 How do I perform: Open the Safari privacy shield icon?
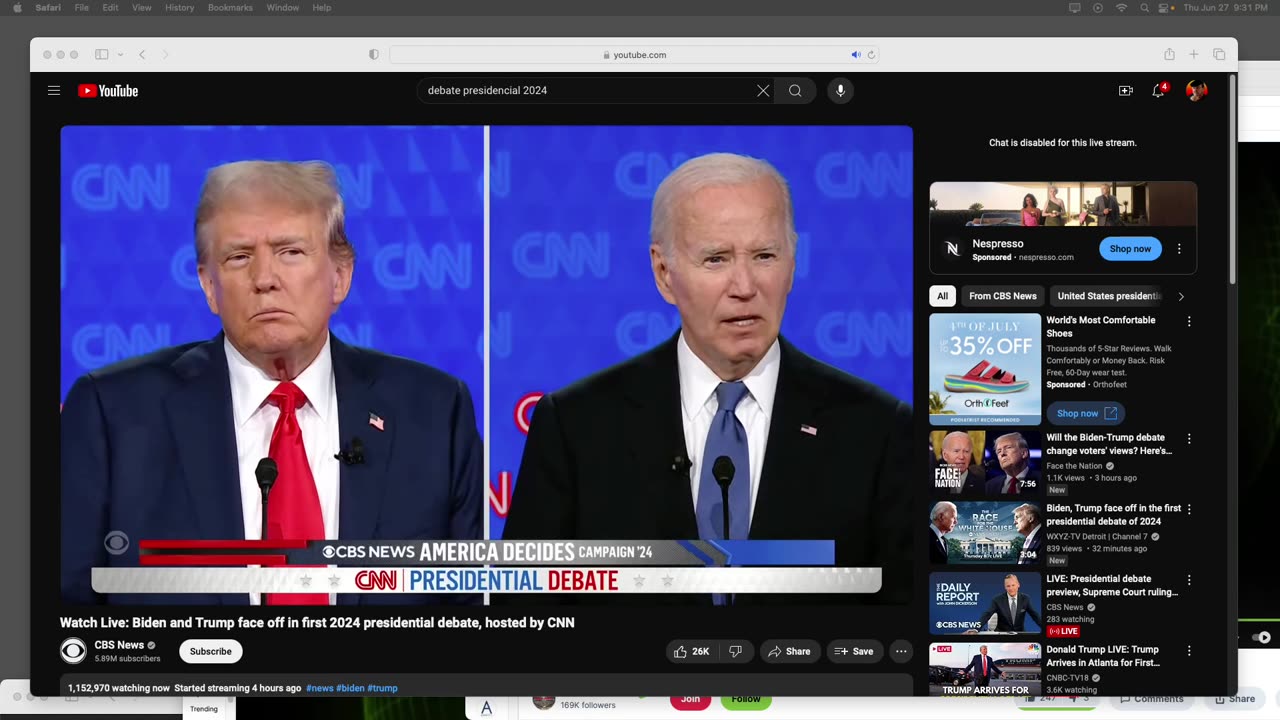(x=374, y=55)
